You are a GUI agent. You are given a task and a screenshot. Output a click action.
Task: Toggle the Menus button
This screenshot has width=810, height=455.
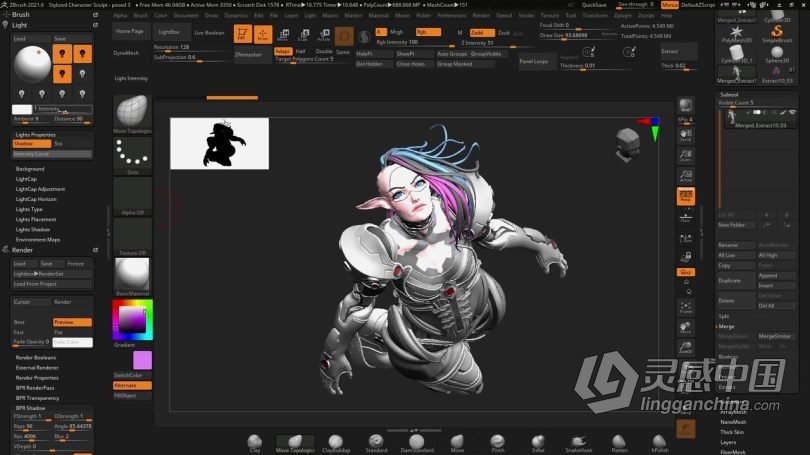click(669, 5)
